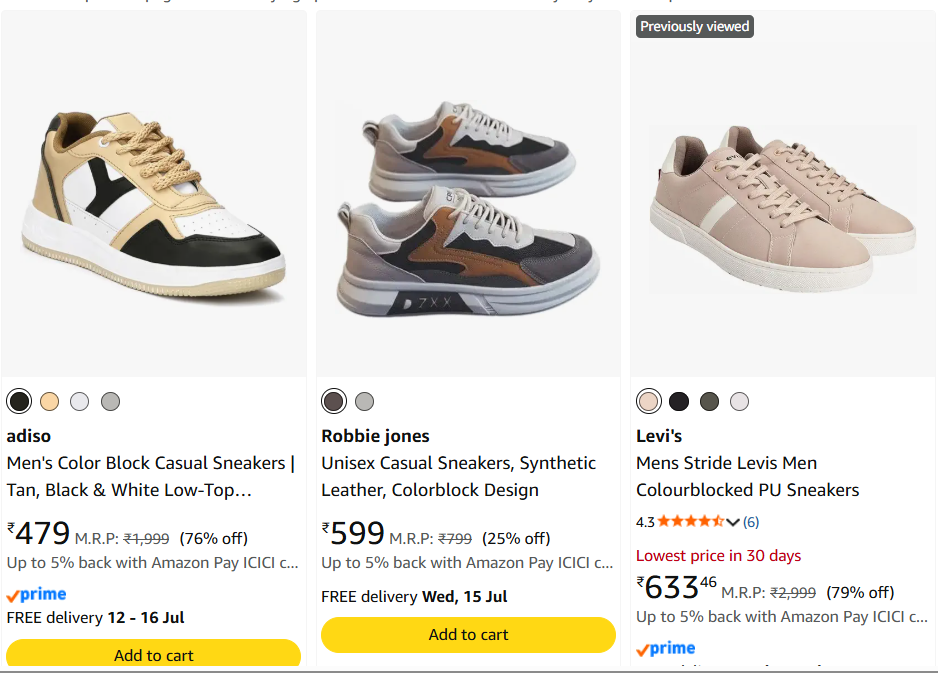Choose tan color swatch for adiso sneakers

tap(50, 401)
